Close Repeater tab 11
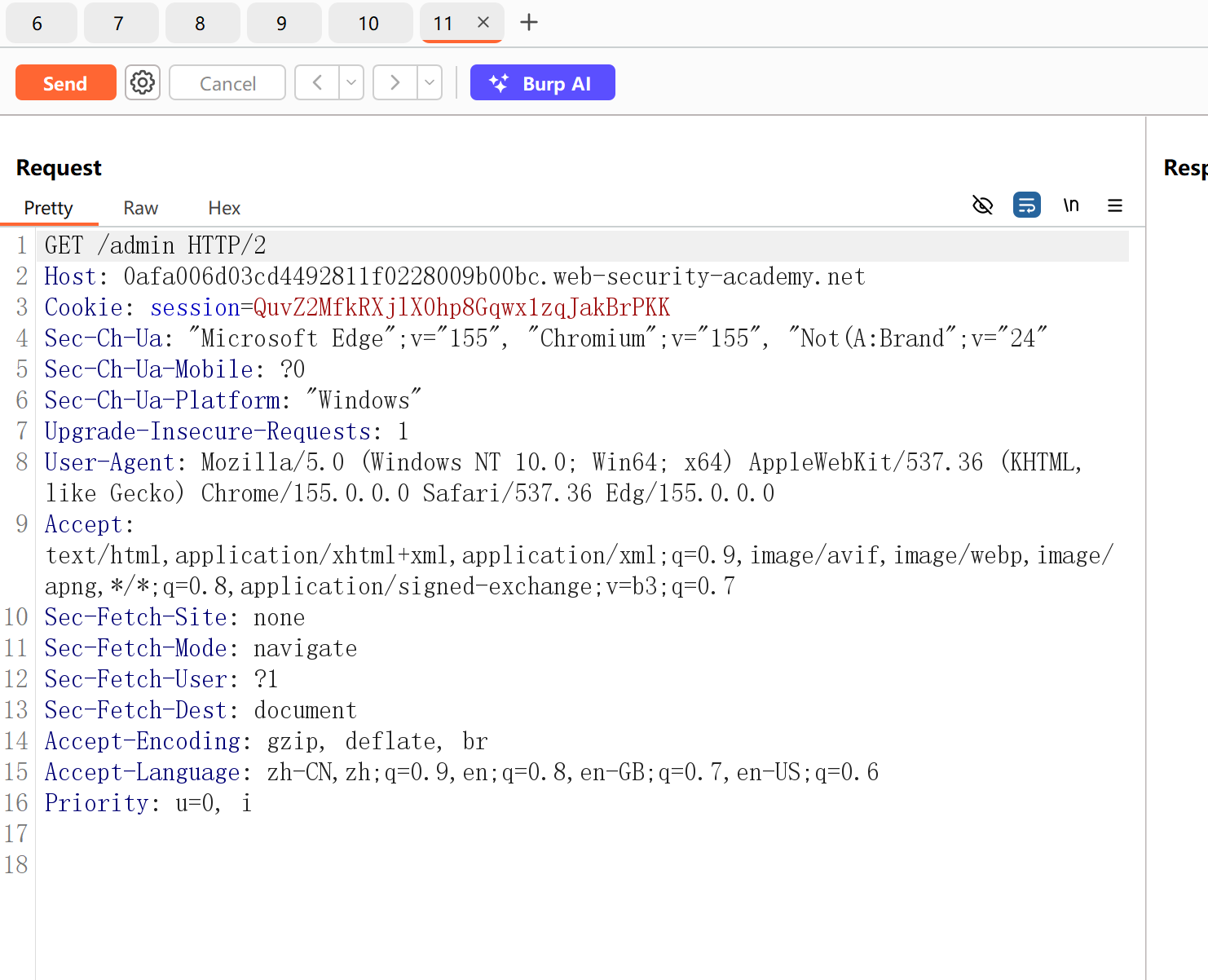Screen dimensions: 1208x980 click(483, 23)
